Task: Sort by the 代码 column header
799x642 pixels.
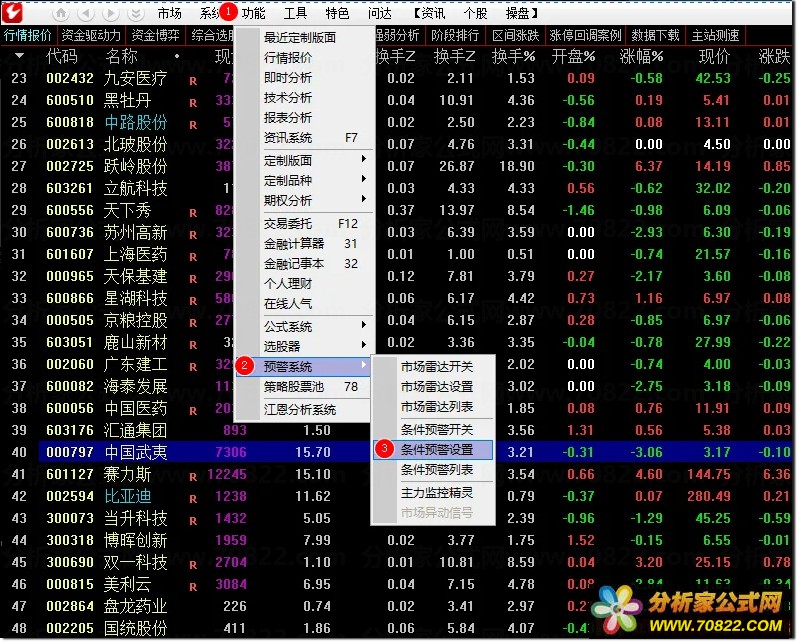Action: pos(62,56)
